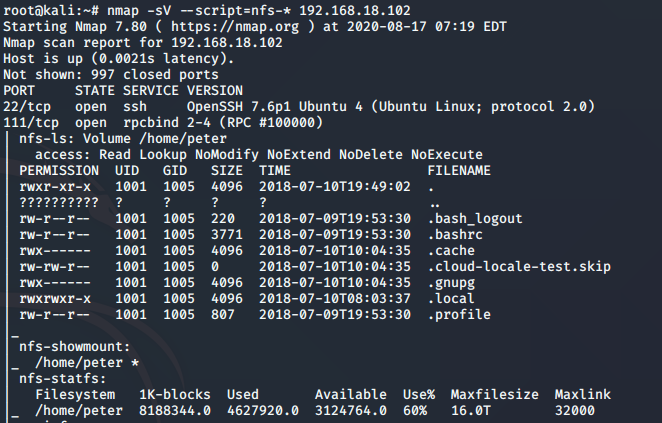Screen dimensions: 662x423
Task: Select the .bash_logout filename
Action: coord(475,219)
